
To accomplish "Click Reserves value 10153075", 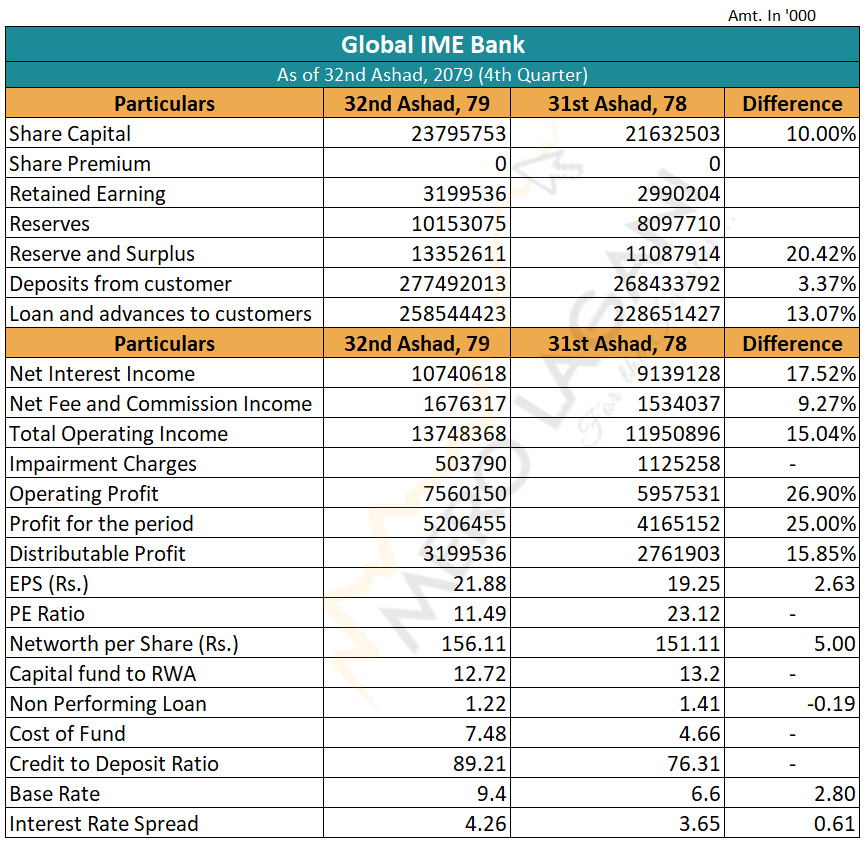I will pyautogui.click(x=458, y=224).
